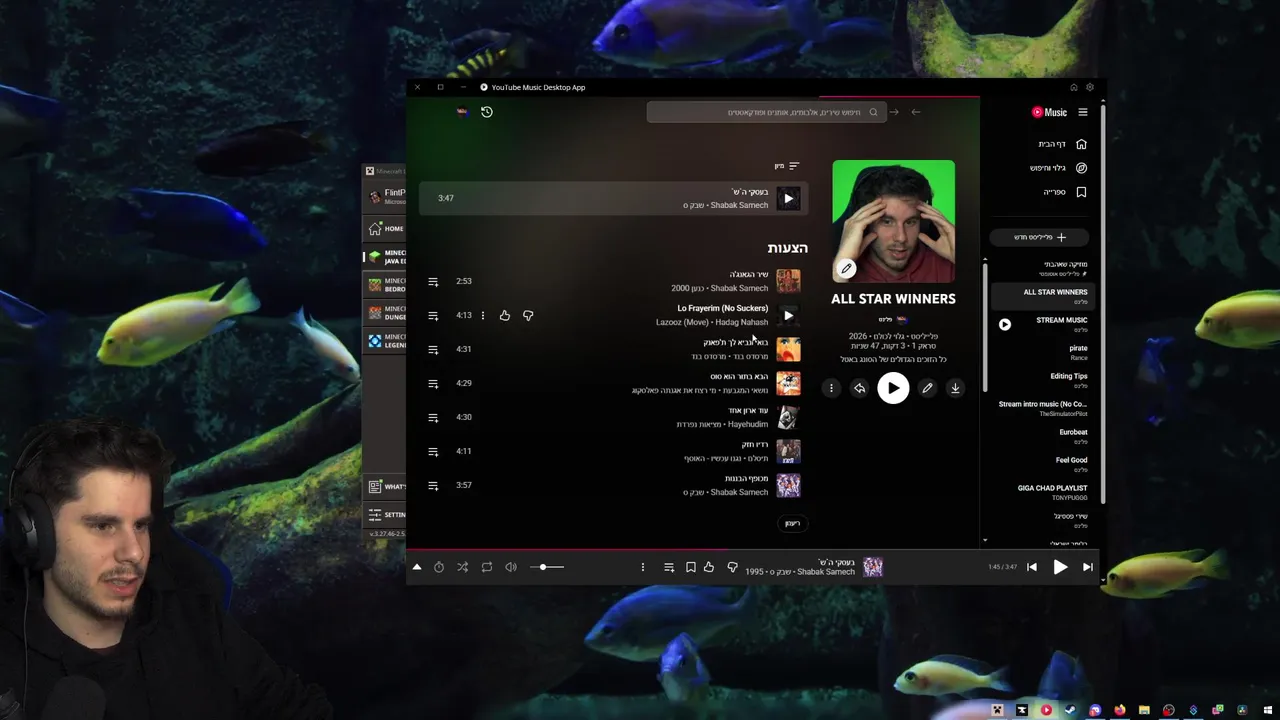
Task: Open the Stream intro music playlist
Action: point(1043,408)
